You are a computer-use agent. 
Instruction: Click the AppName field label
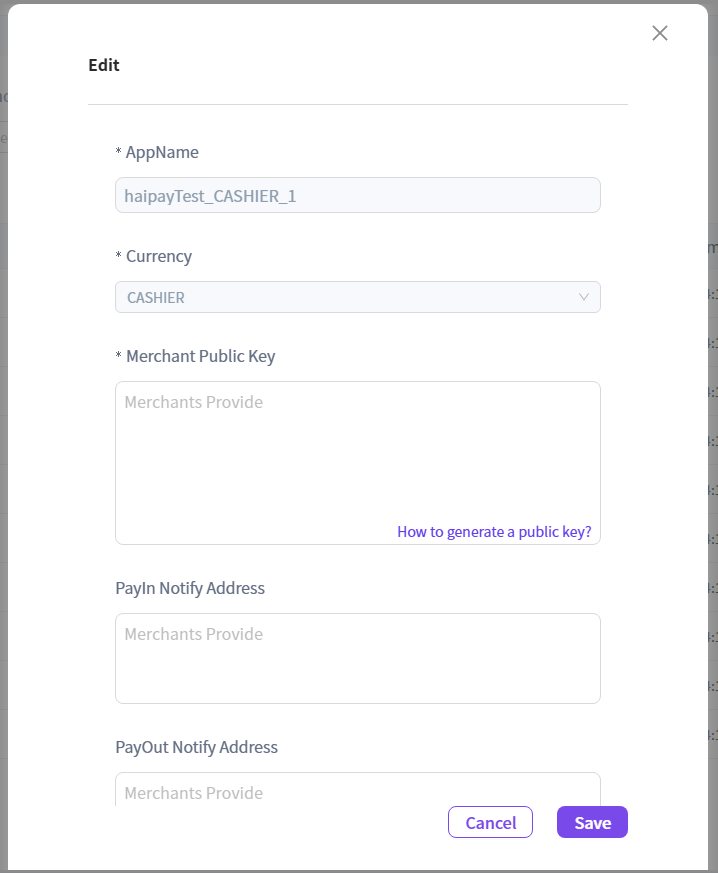162,153
